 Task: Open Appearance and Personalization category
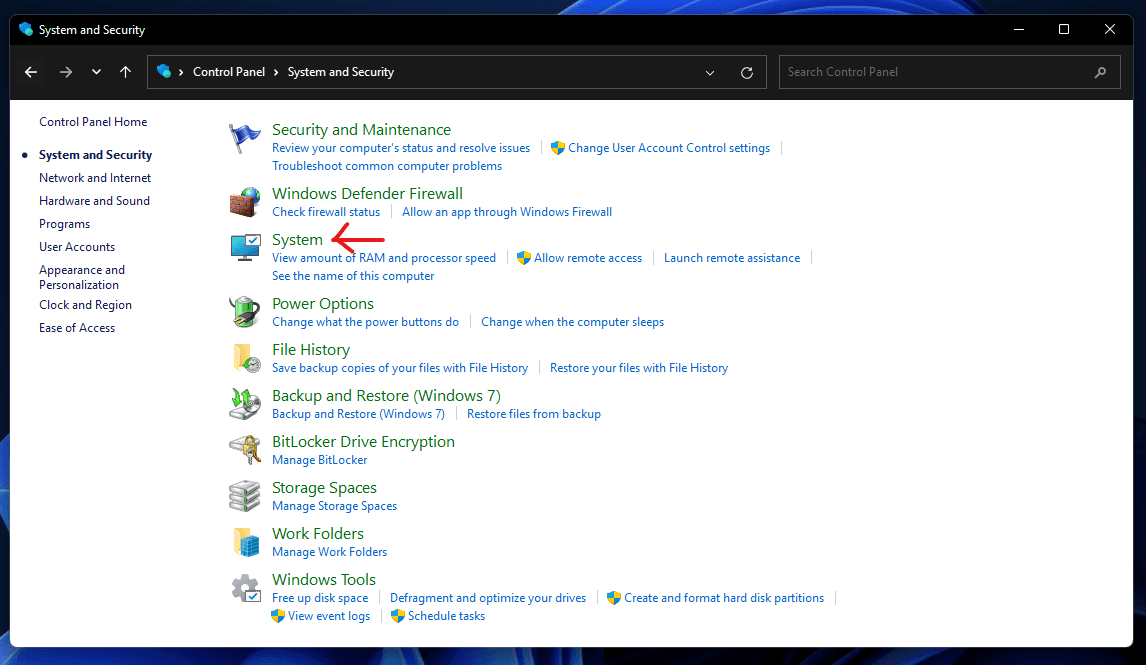(x=82, y=277)
